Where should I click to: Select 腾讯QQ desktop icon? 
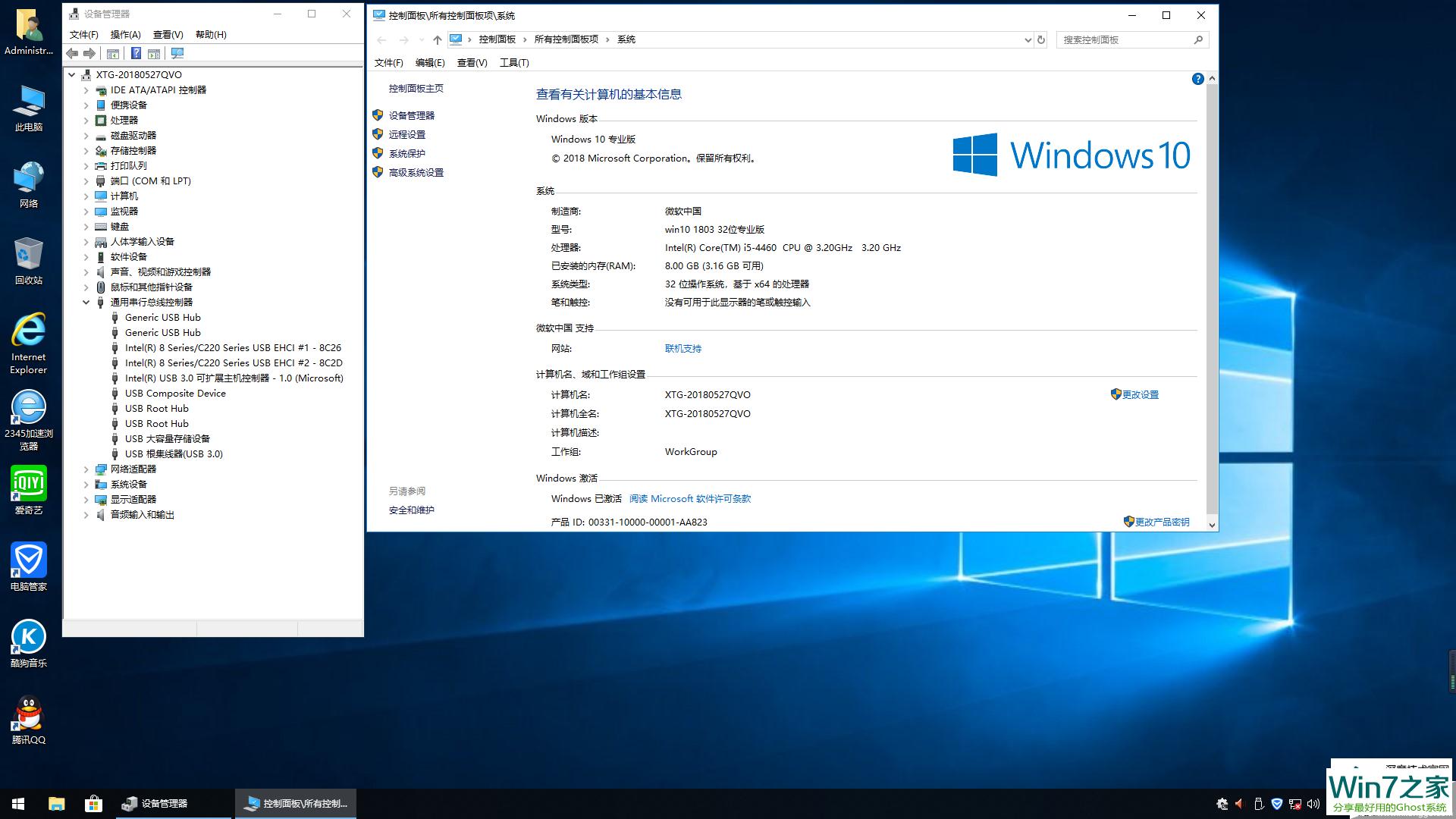coord(29,720)
